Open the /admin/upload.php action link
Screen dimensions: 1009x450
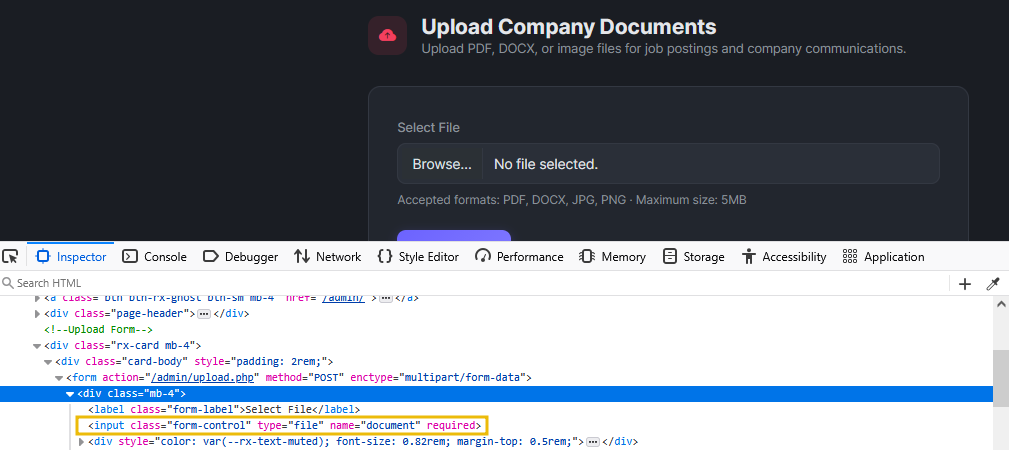[x=204, y=377]
